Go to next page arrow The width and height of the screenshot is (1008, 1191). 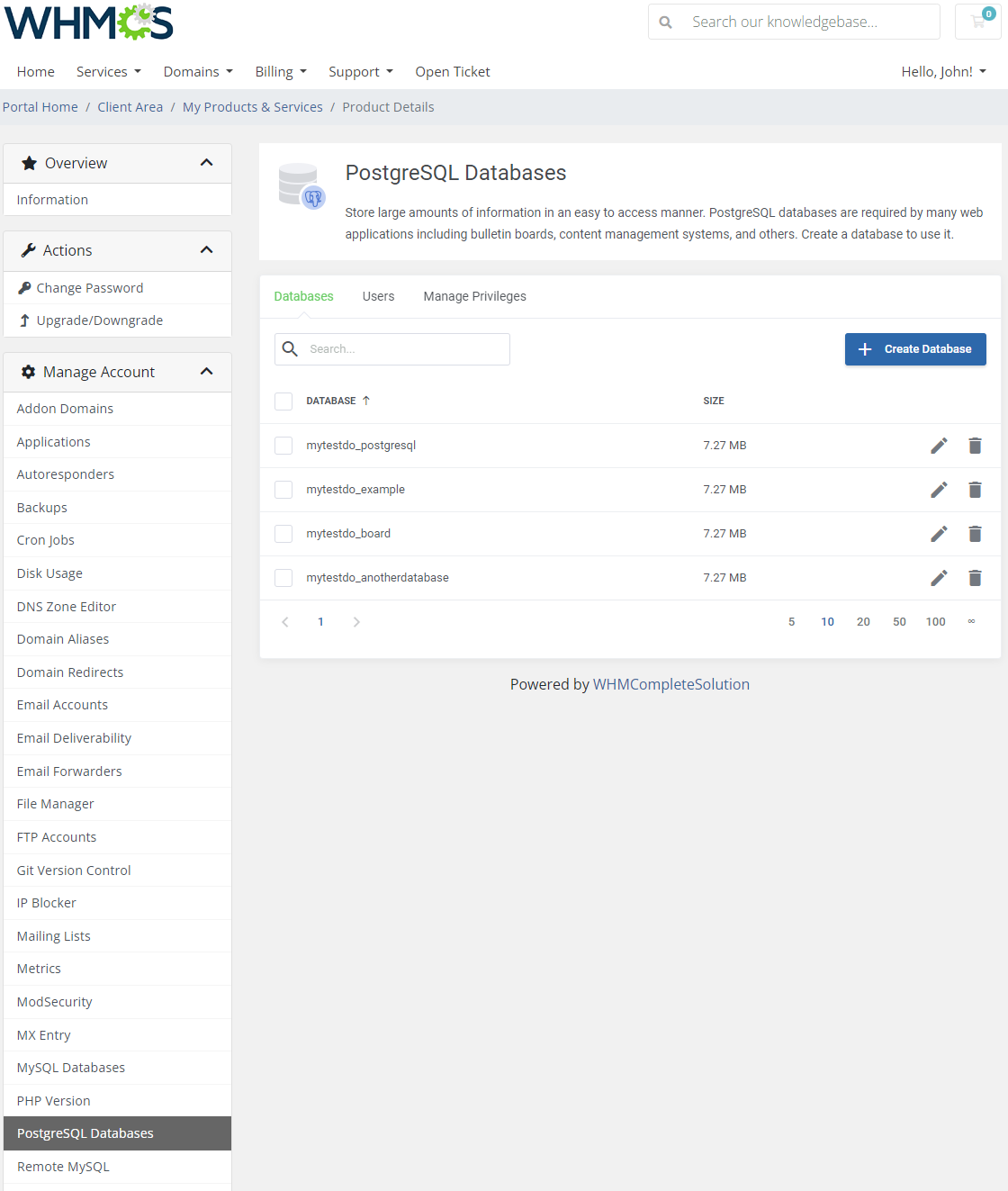coord(356,622)
